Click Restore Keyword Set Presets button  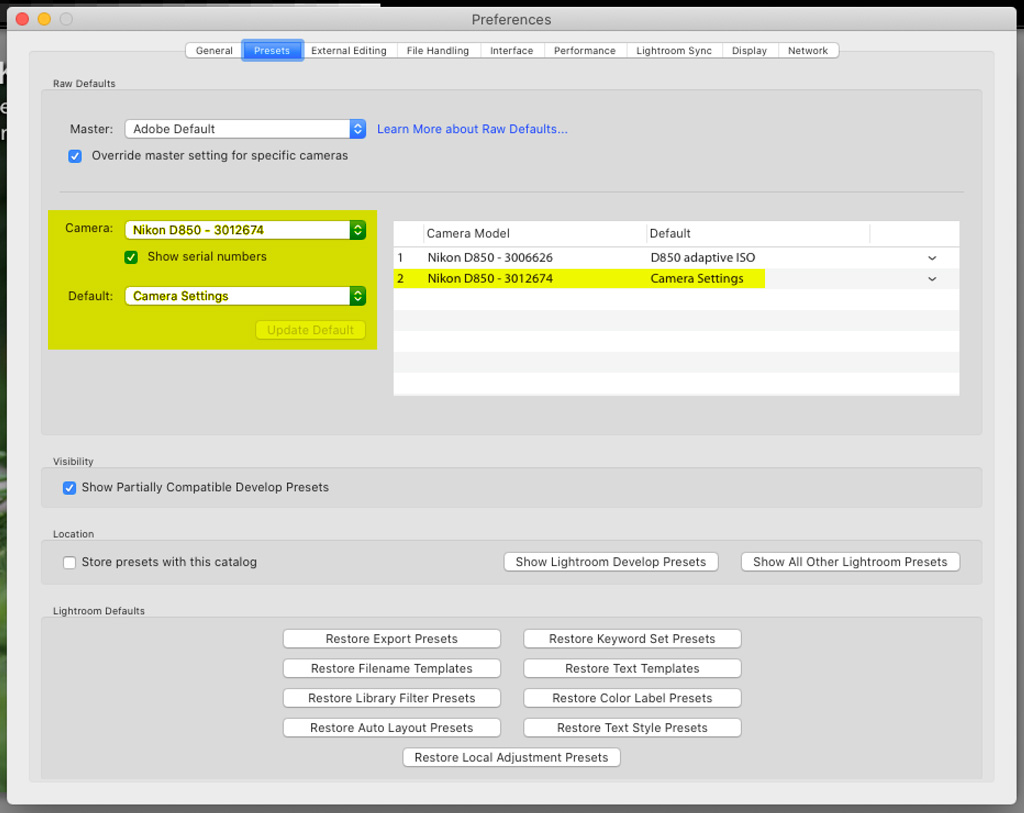pyautogui.click(x=632, y=639)
